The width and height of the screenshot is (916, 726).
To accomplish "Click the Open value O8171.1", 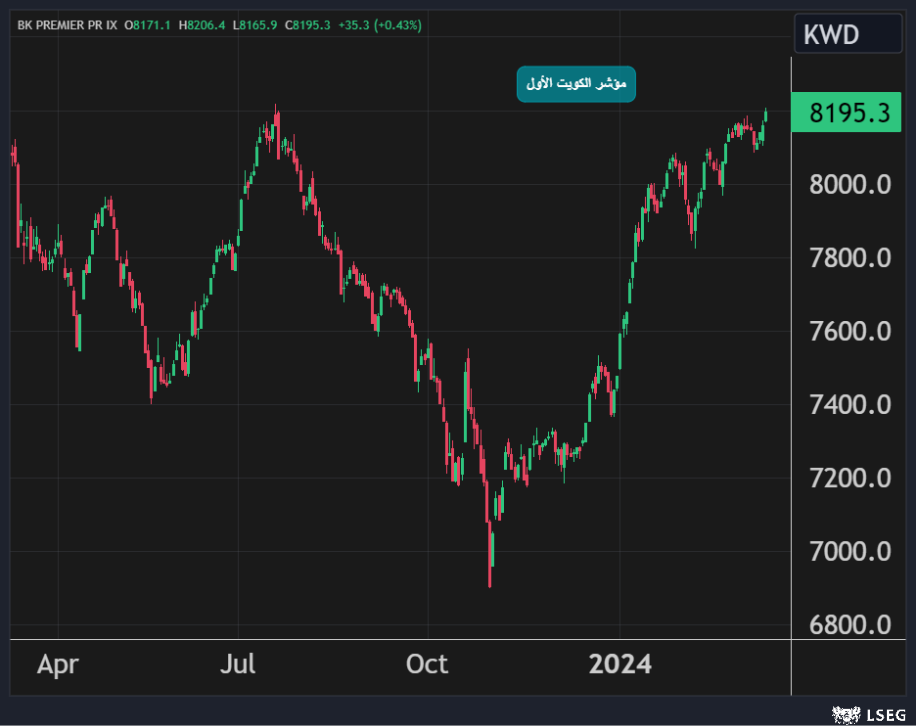I will point(147,25).
